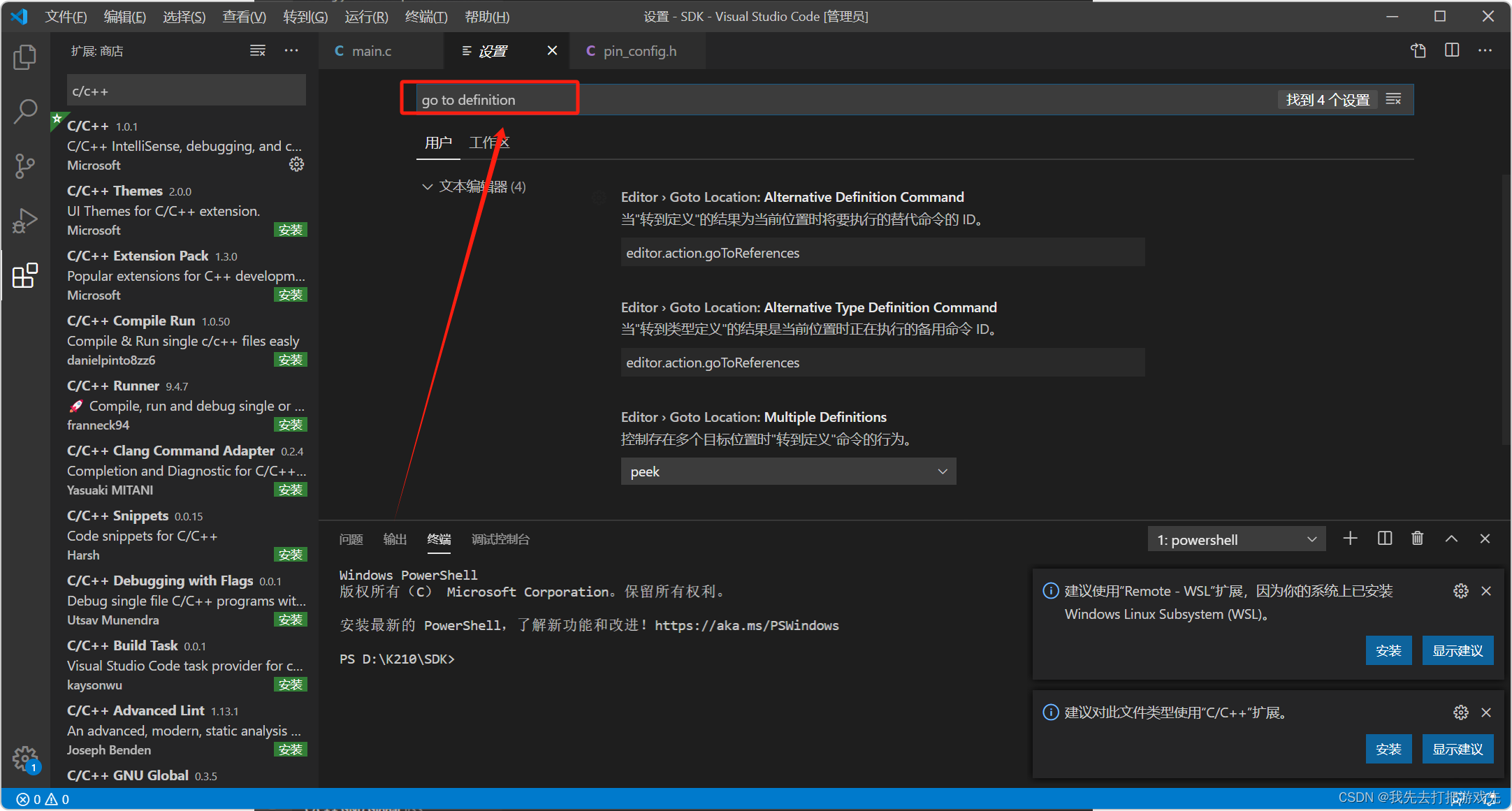The height and width of the screenshot is (811, 1512).
Task: Open the 转到(G) menu
Action: pos(305,16)
